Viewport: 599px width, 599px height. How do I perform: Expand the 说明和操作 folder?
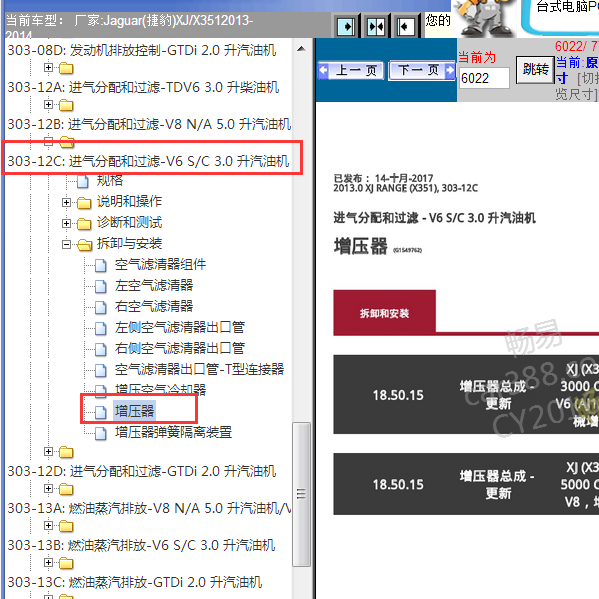coord(66,202)
